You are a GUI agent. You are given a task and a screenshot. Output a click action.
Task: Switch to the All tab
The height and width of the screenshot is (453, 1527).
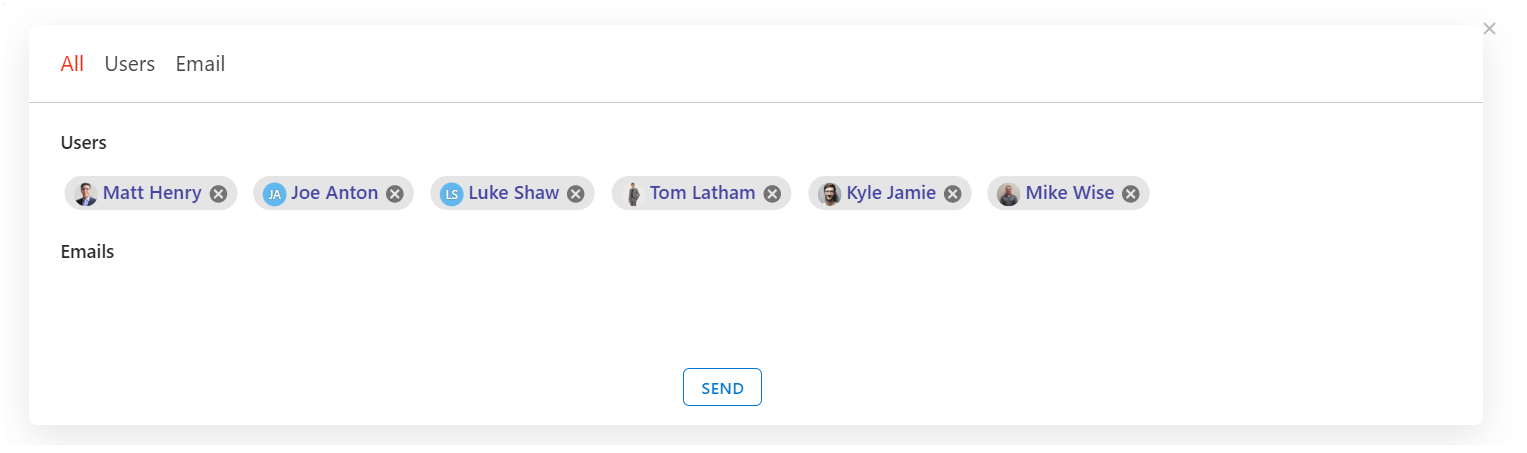(x=72, y=64)
